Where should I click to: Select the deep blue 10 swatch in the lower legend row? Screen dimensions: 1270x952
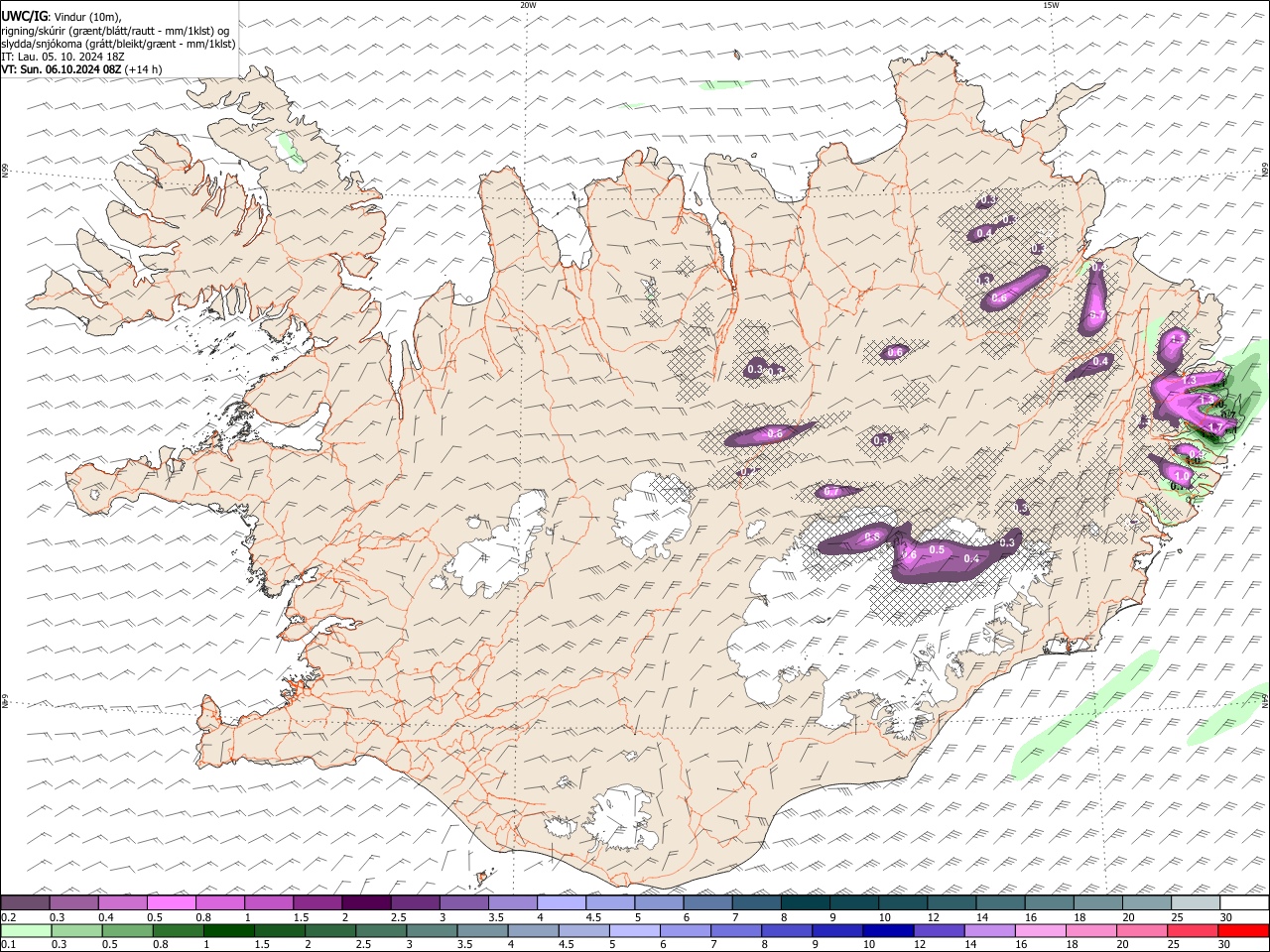click(x=888, y=931)
